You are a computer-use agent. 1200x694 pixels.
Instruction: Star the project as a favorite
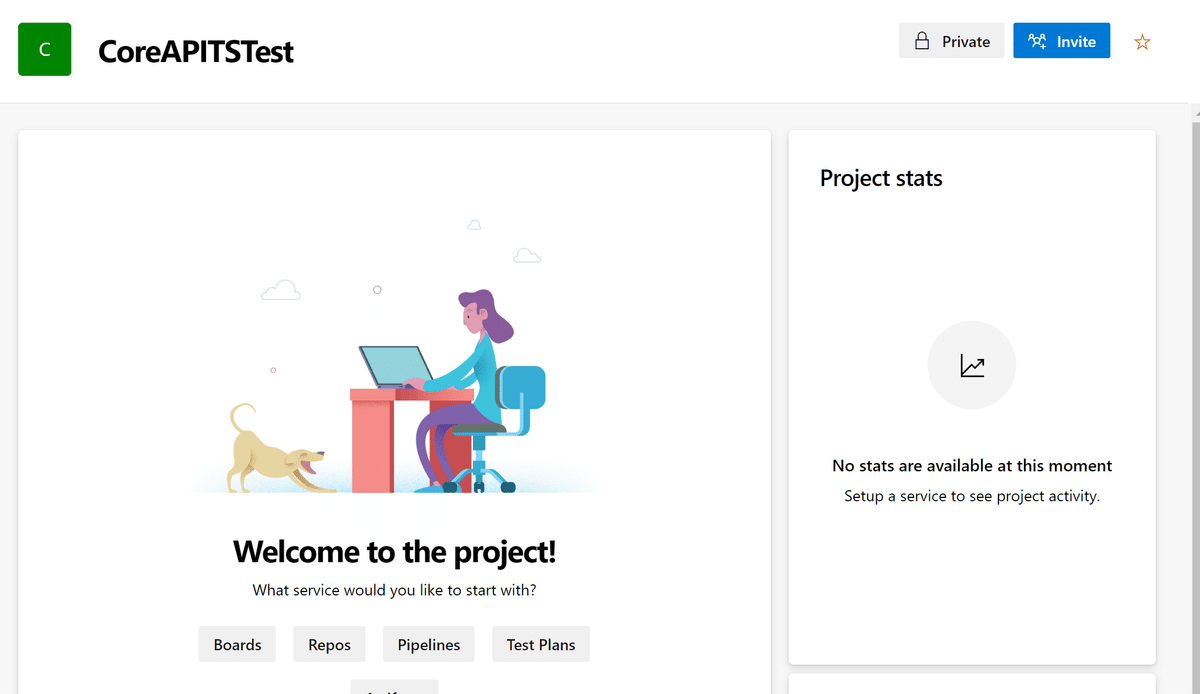1142,42
